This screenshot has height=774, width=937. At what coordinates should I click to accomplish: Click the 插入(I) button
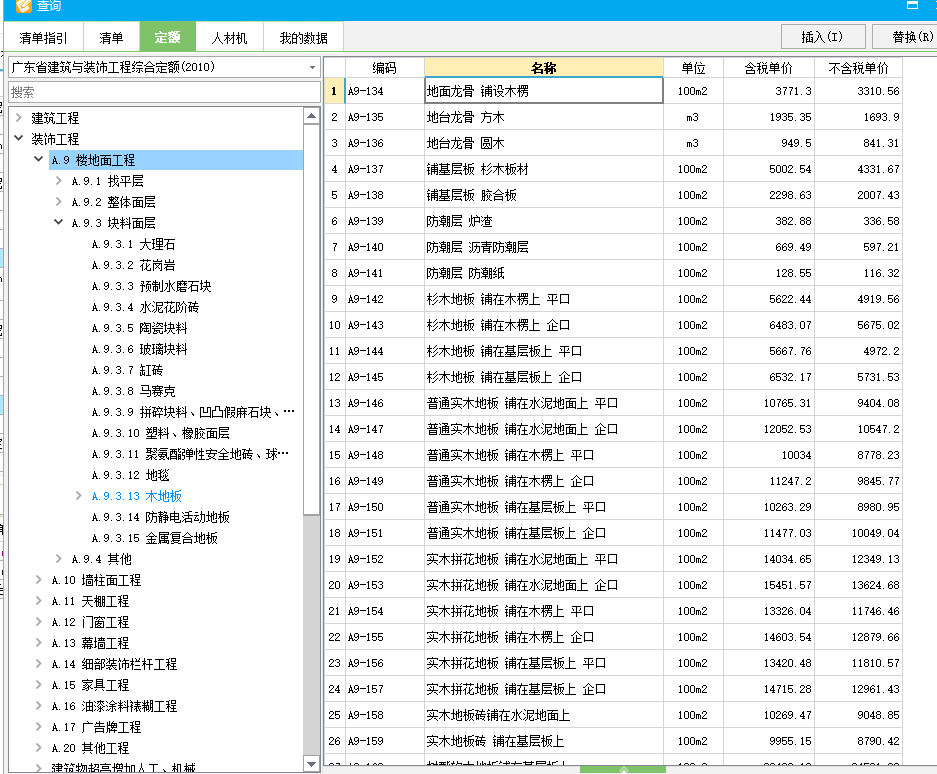(823, 36)
